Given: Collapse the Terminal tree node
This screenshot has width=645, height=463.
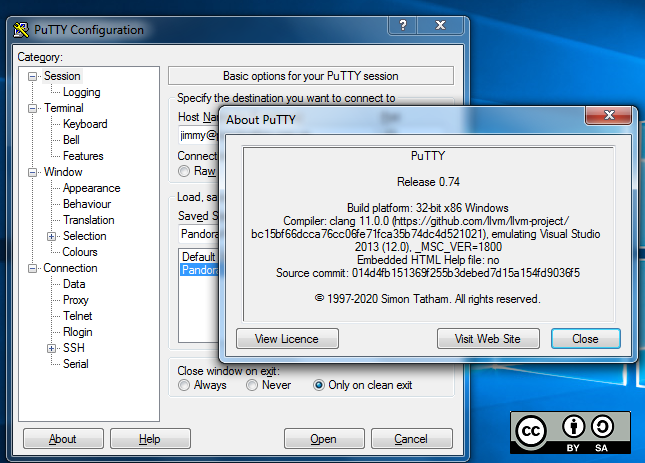Looking at the screenshot, I should pos(32,109).
